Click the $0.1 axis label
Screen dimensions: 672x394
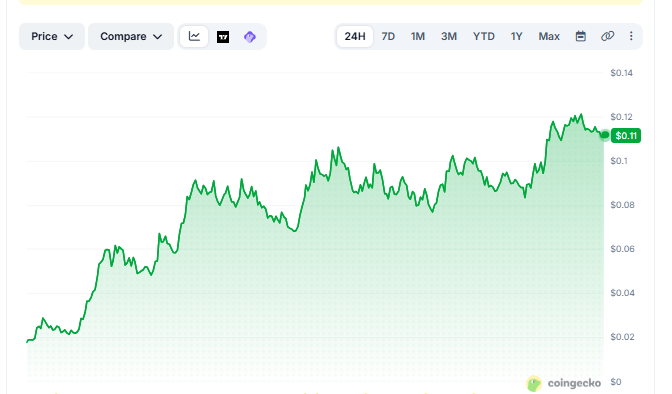pos(619,161)
